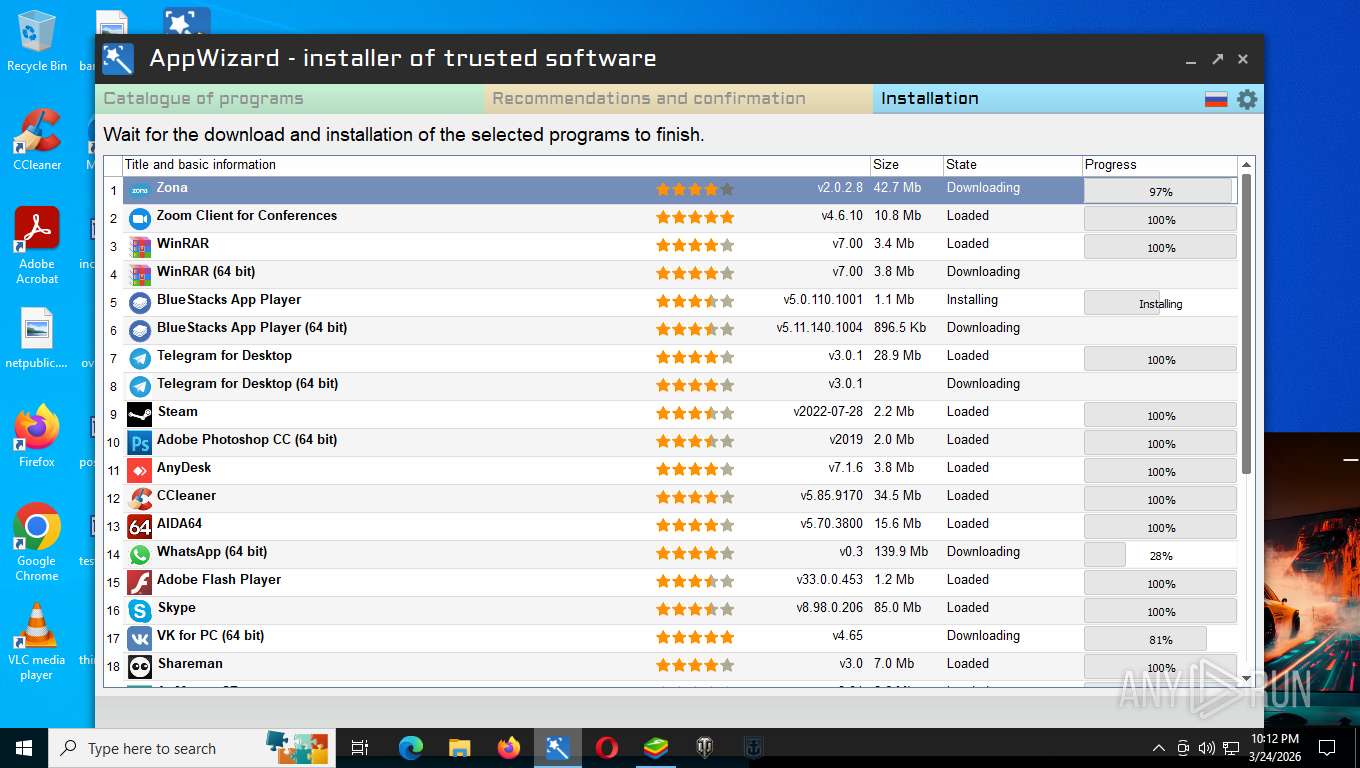Viewport: 1360px width, 768px height.
Task: Open the Google Chrome desktop shortcut
Action: coord(37,541)
